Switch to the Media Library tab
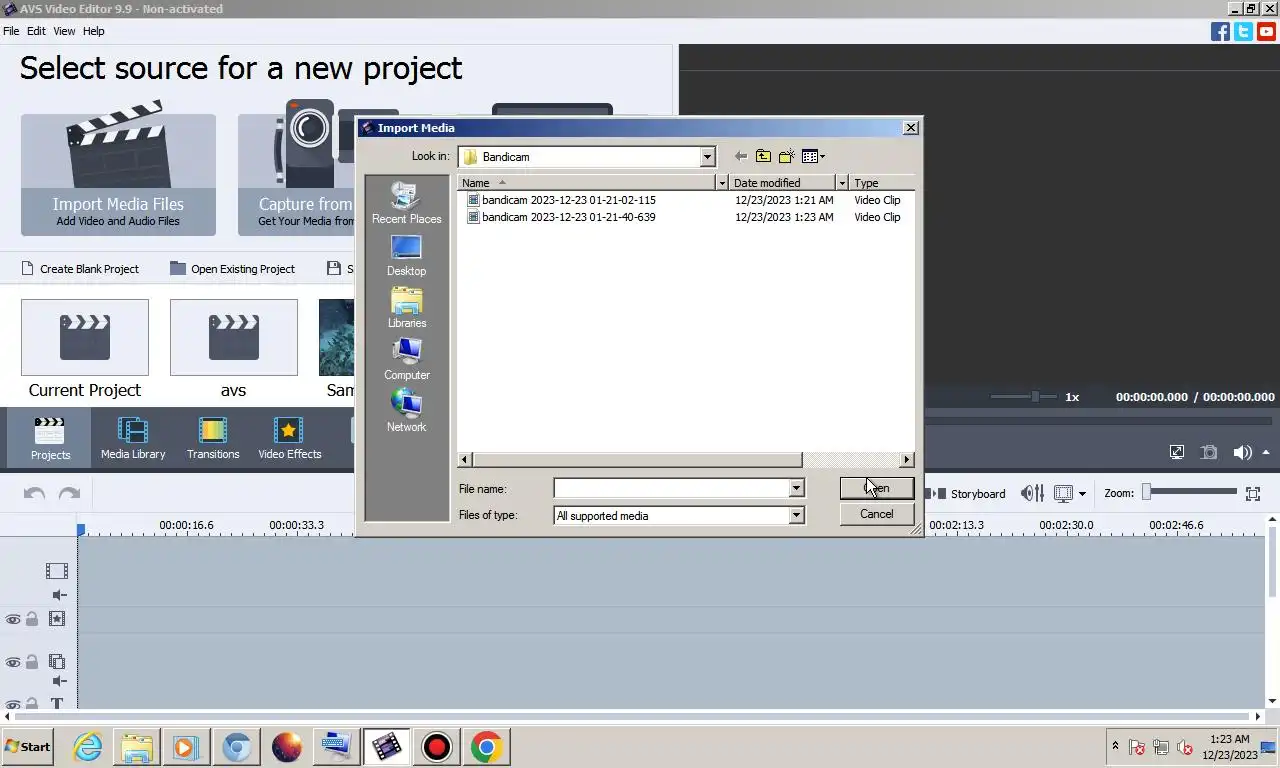Viewport: 1280px width, 768px height. click(x=133, y=438)
